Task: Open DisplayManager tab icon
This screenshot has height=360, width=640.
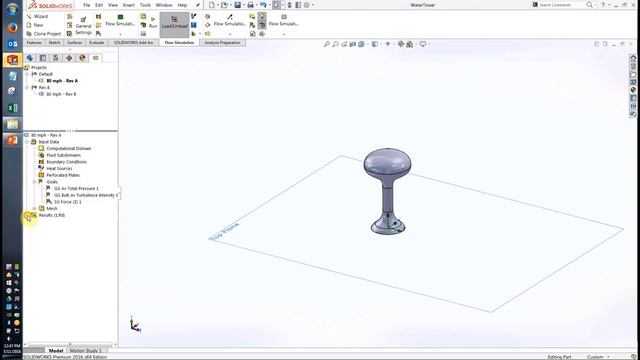Action: (82, 58)
